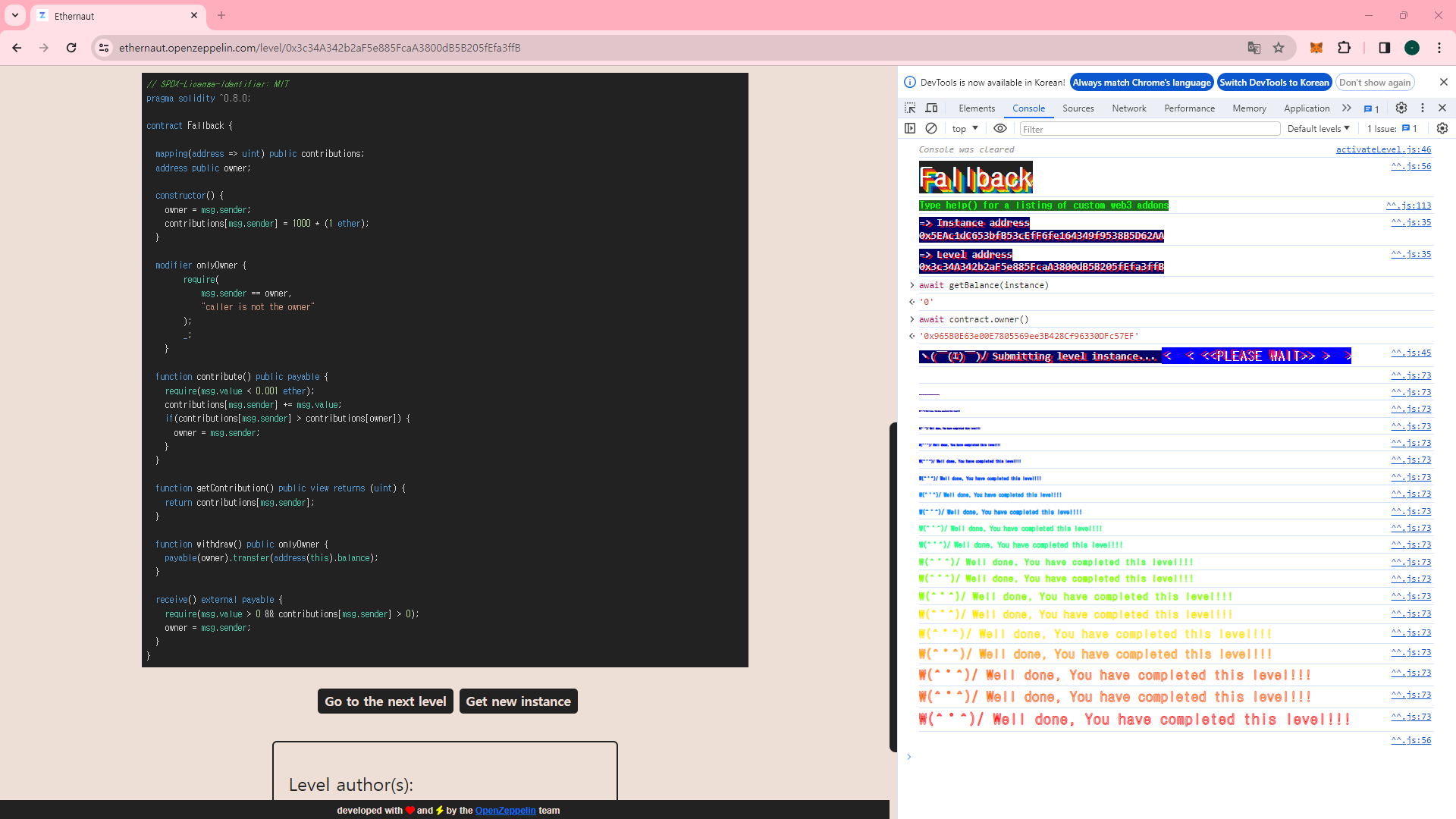This screenshot has width=1456, height=819.
Task: Click the console Filter input
Action: (x=1150, y=129)
